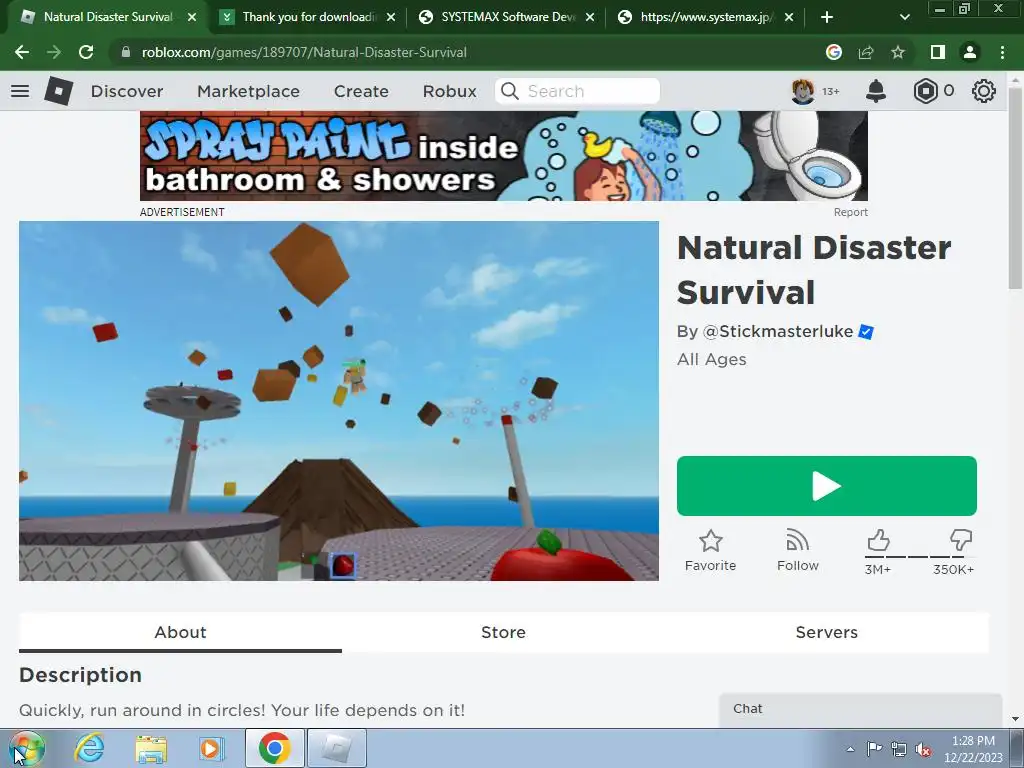Viewport: 1024px width, 768px height.
Task: Click the Google icon in address bar
Action: 834,52
